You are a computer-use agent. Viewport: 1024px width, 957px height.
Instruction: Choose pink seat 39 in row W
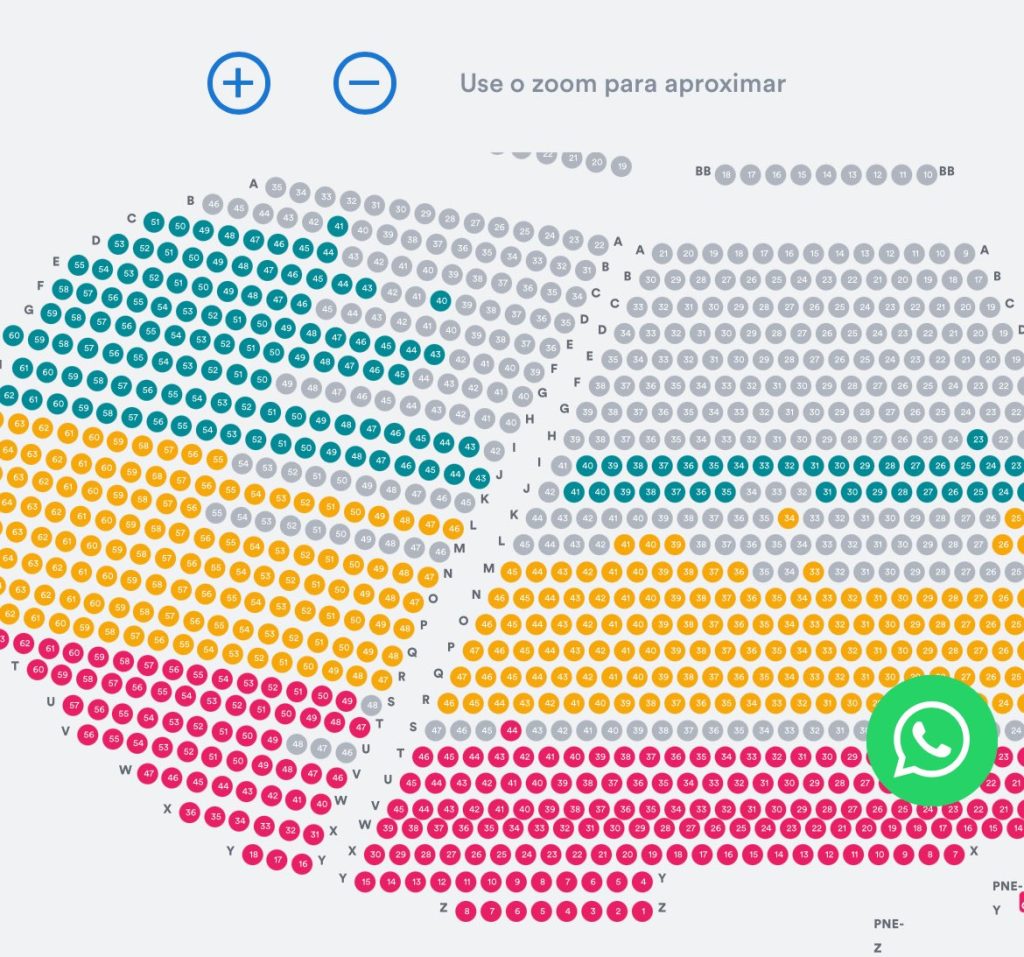coord(388,828)
